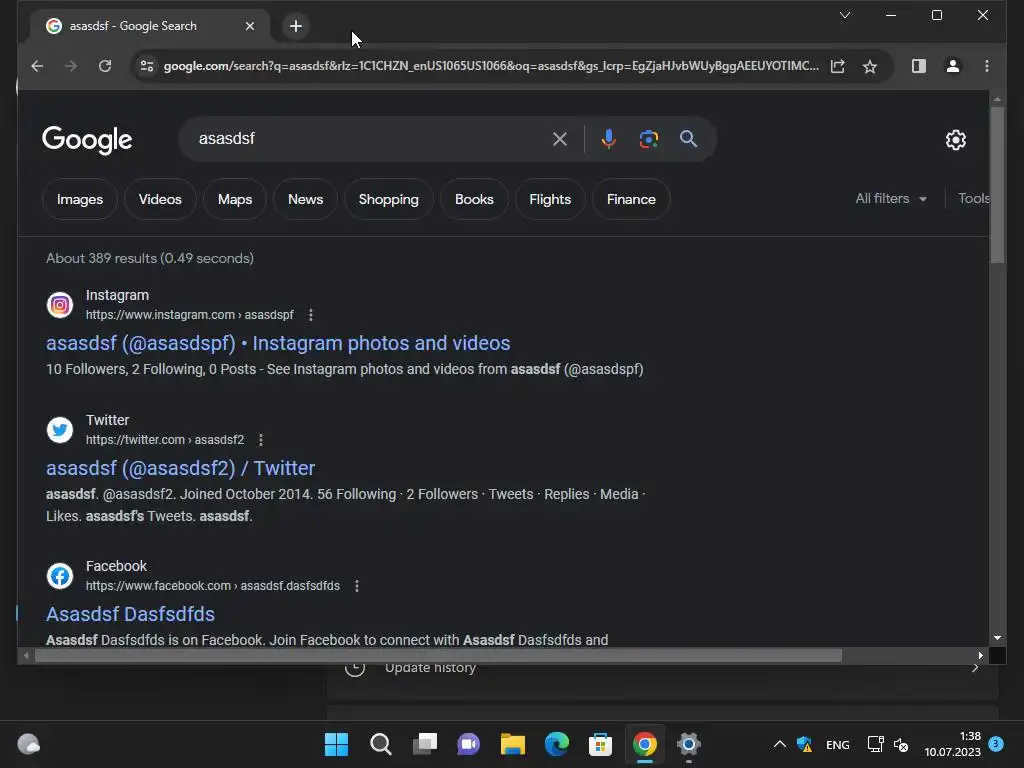Switch to Finance results
Viewport: 1024px width, 768px height.
tap(631, 199)
